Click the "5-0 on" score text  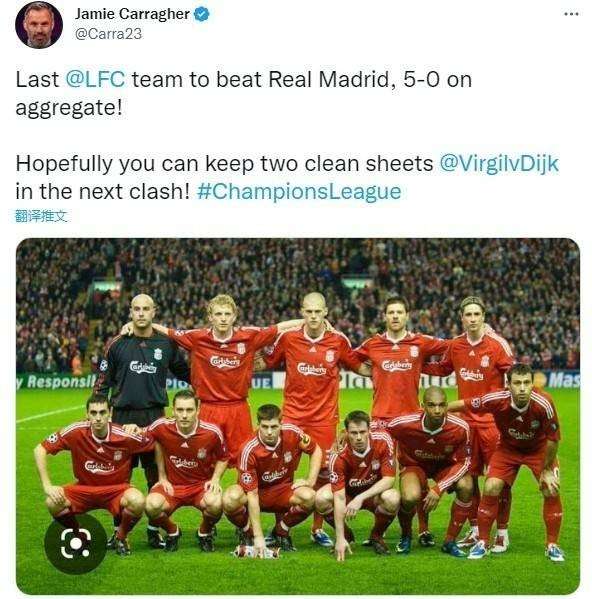437,79
